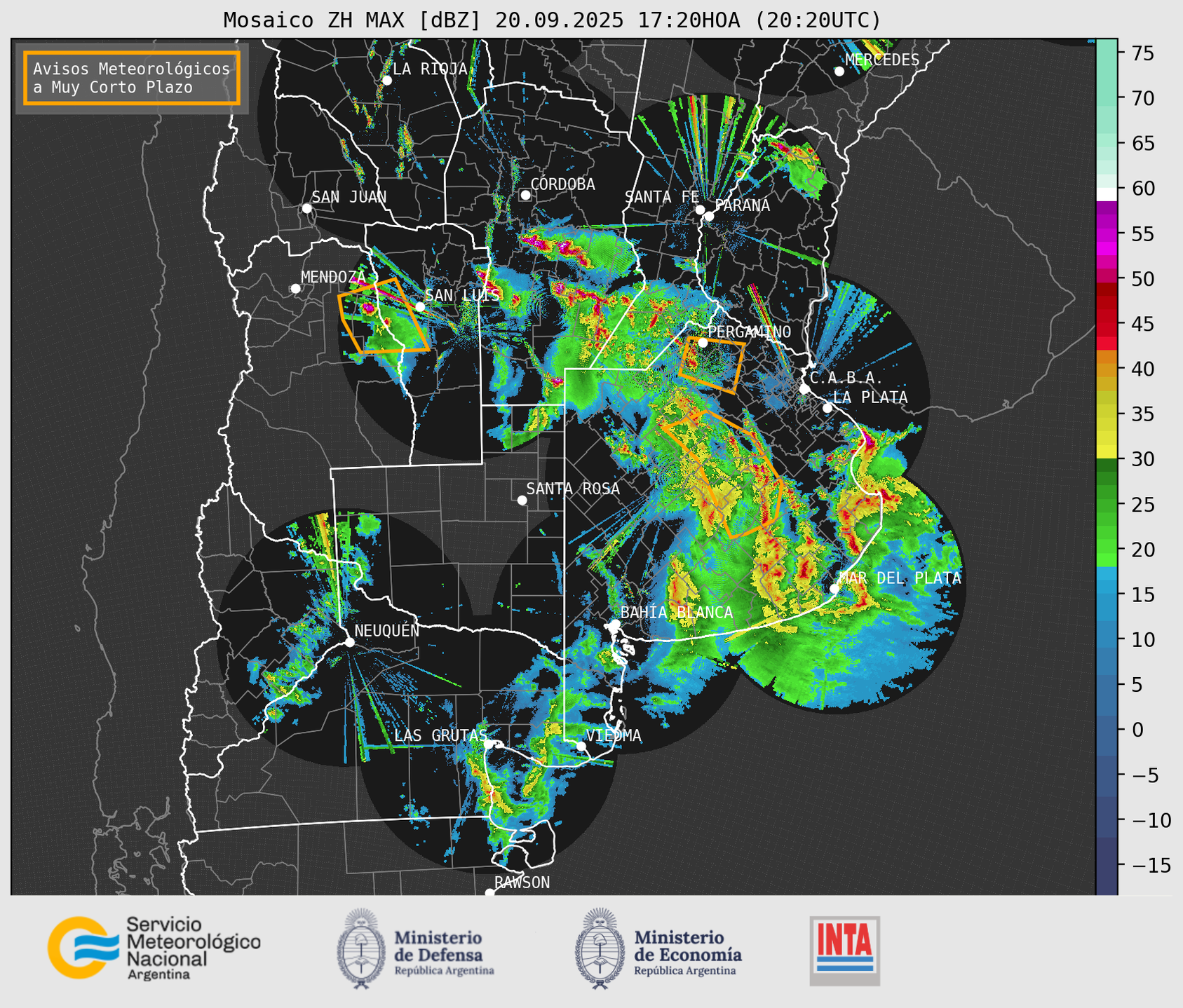Select the NEUQUÉN city label
Image resolution: width=1183 pixels, height=1008 pixels.
(x=386, y=630)
